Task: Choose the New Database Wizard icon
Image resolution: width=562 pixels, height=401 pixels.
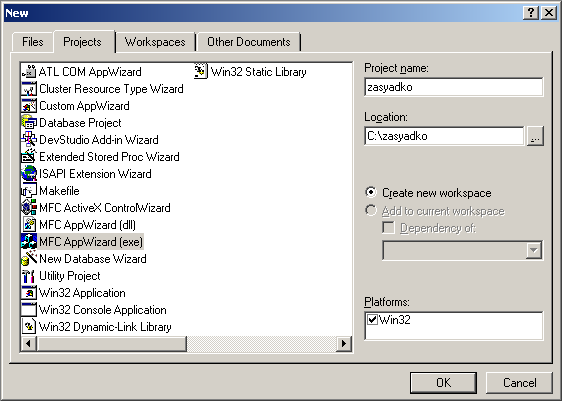Action: [x=29, y=259]
